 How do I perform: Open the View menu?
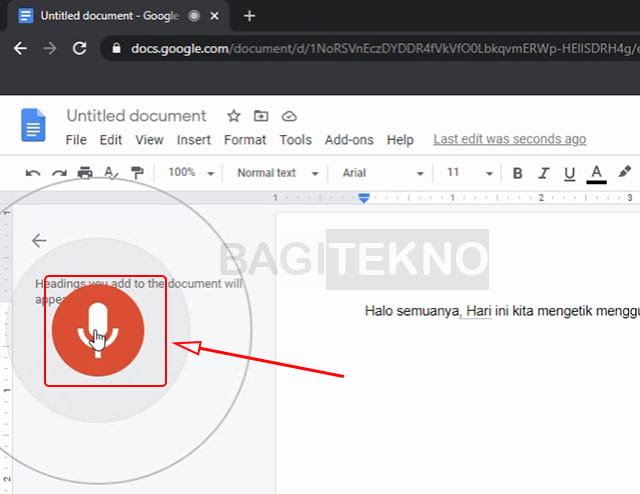click(x=149, y=140)
